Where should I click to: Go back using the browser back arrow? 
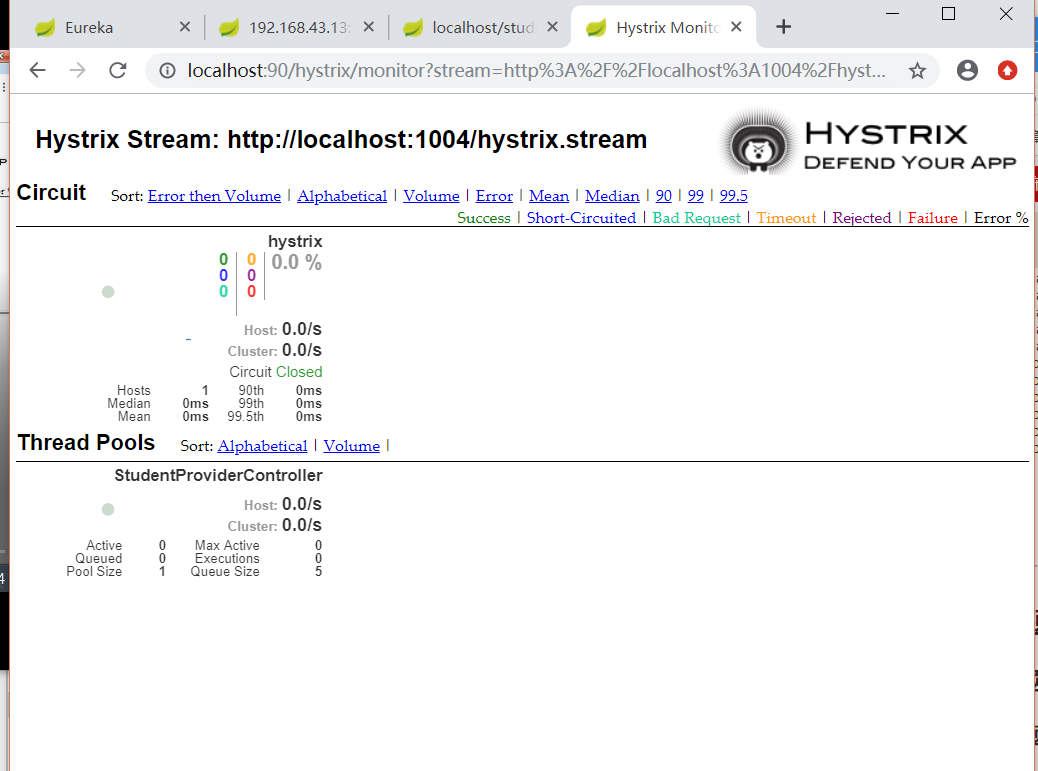[37, 70]
